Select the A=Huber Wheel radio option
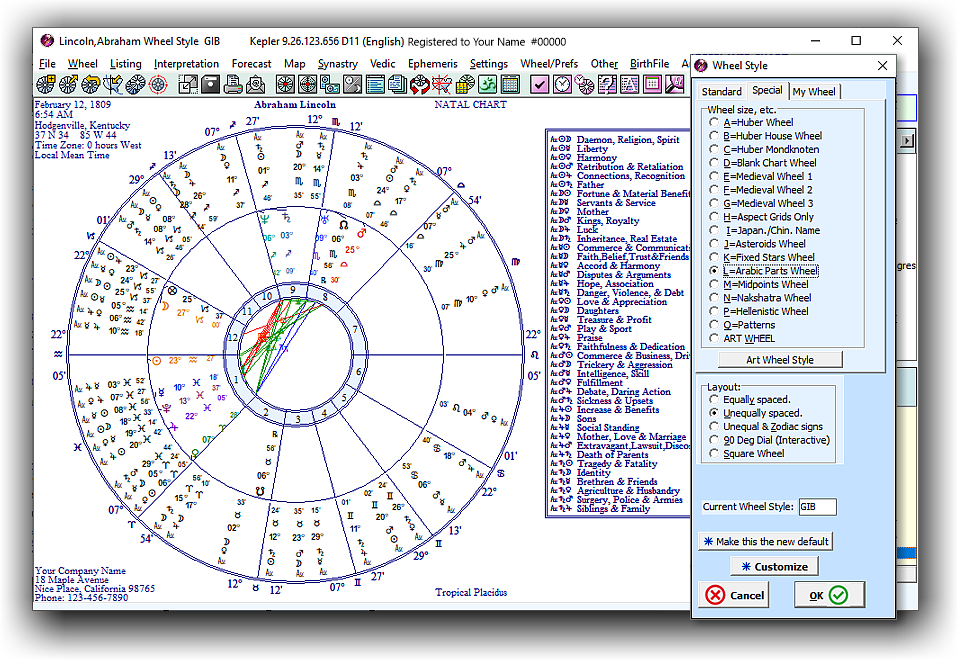Viewport: 957px width, 660px height. pos(713,122)
